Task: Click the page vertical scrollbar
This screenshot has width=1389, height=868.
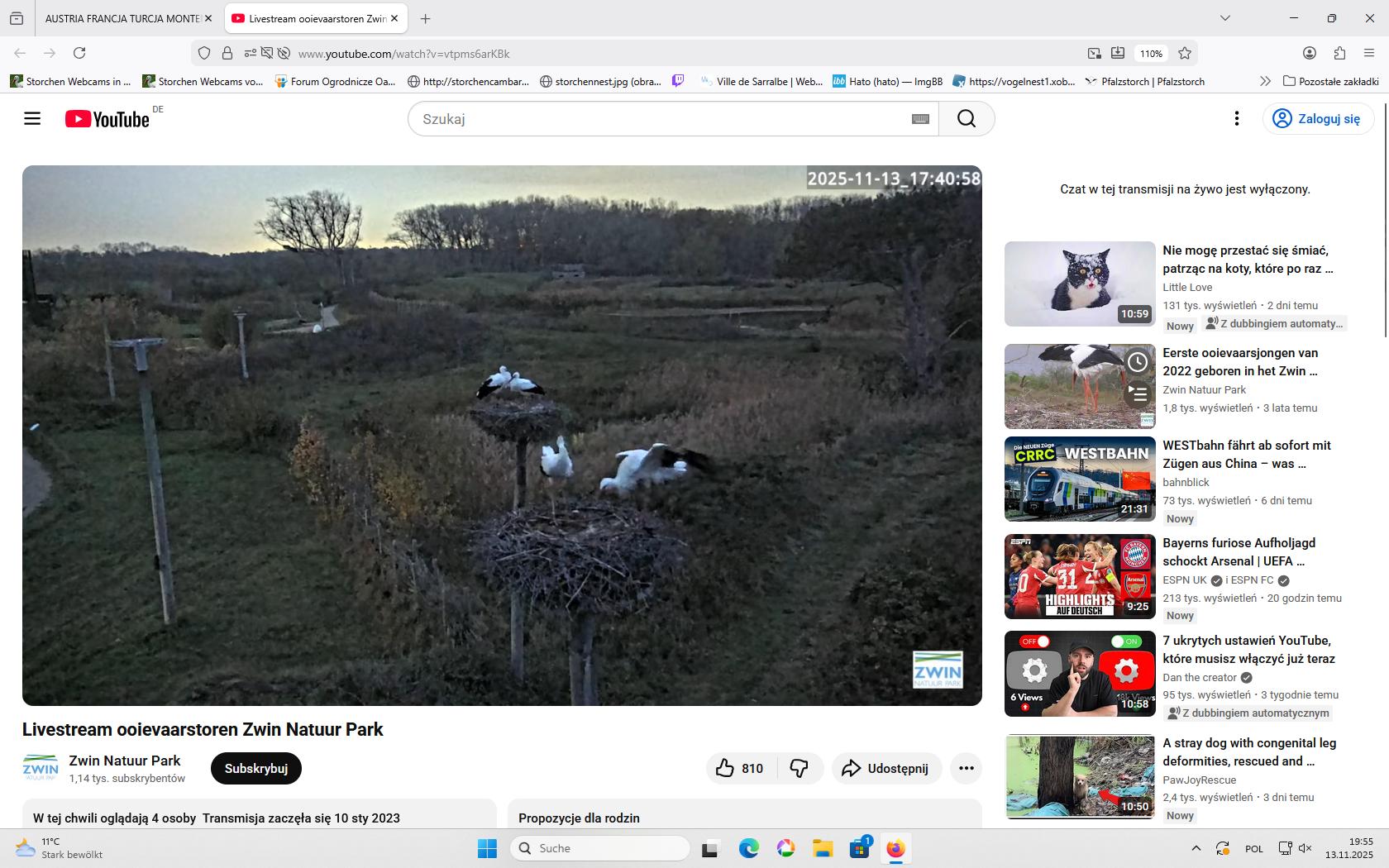Action: point(1385,219)
